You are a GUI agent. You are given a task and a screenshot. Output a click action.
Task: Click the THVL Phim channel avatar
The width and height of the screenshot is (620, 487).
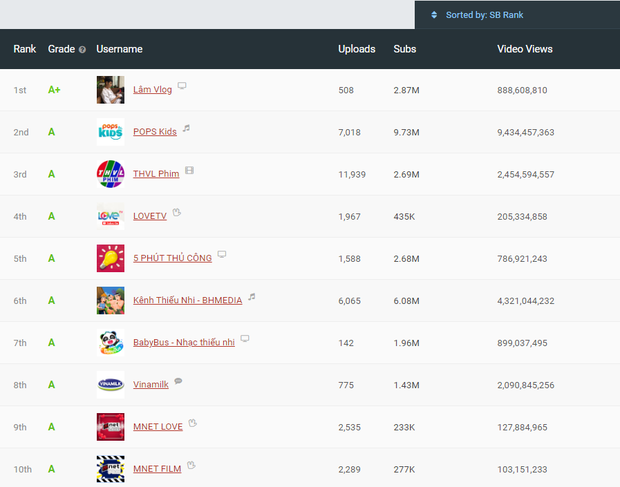click(110, 174)
